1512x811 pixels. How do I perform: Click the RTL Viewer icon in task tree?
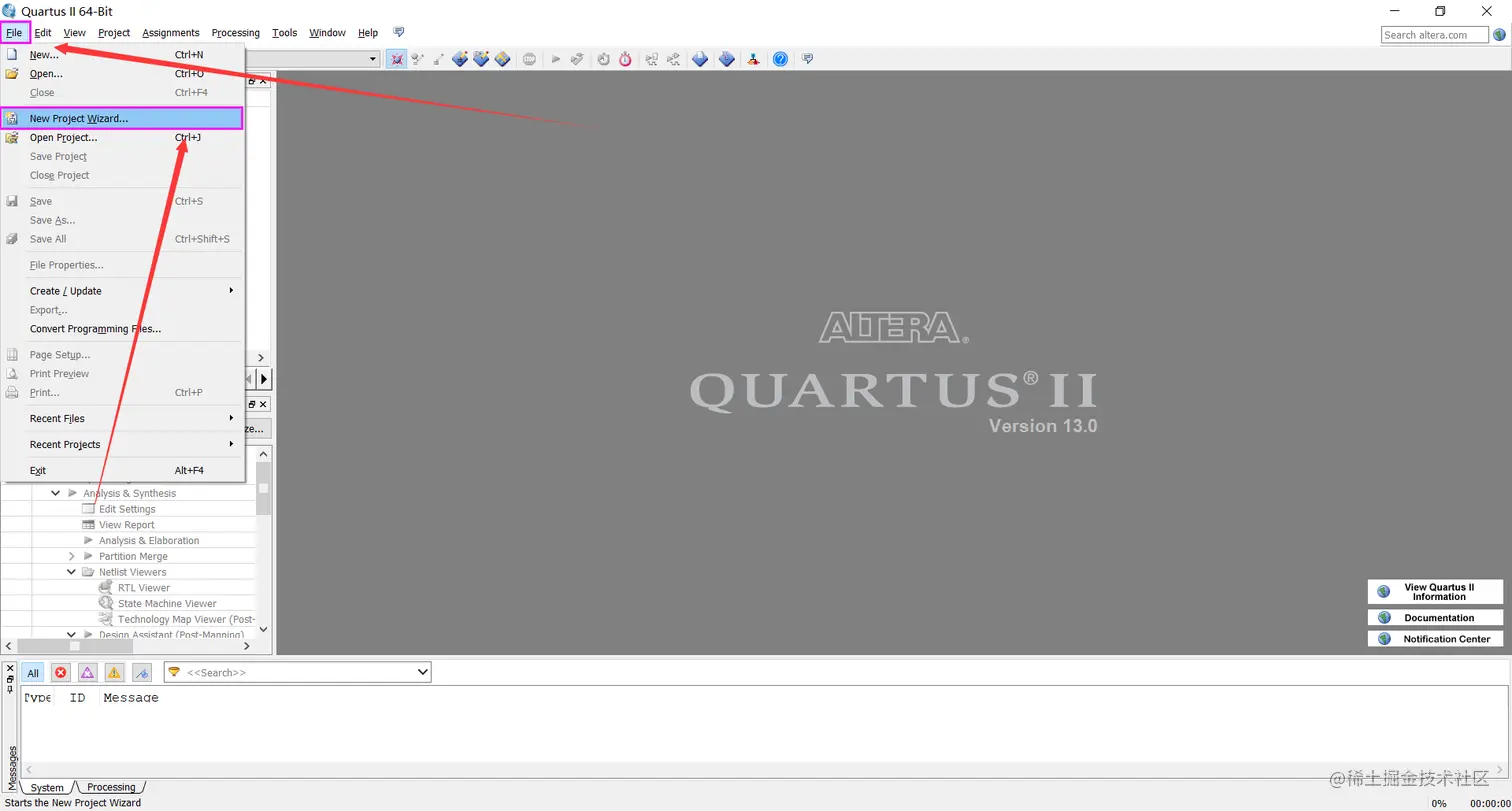105,588
